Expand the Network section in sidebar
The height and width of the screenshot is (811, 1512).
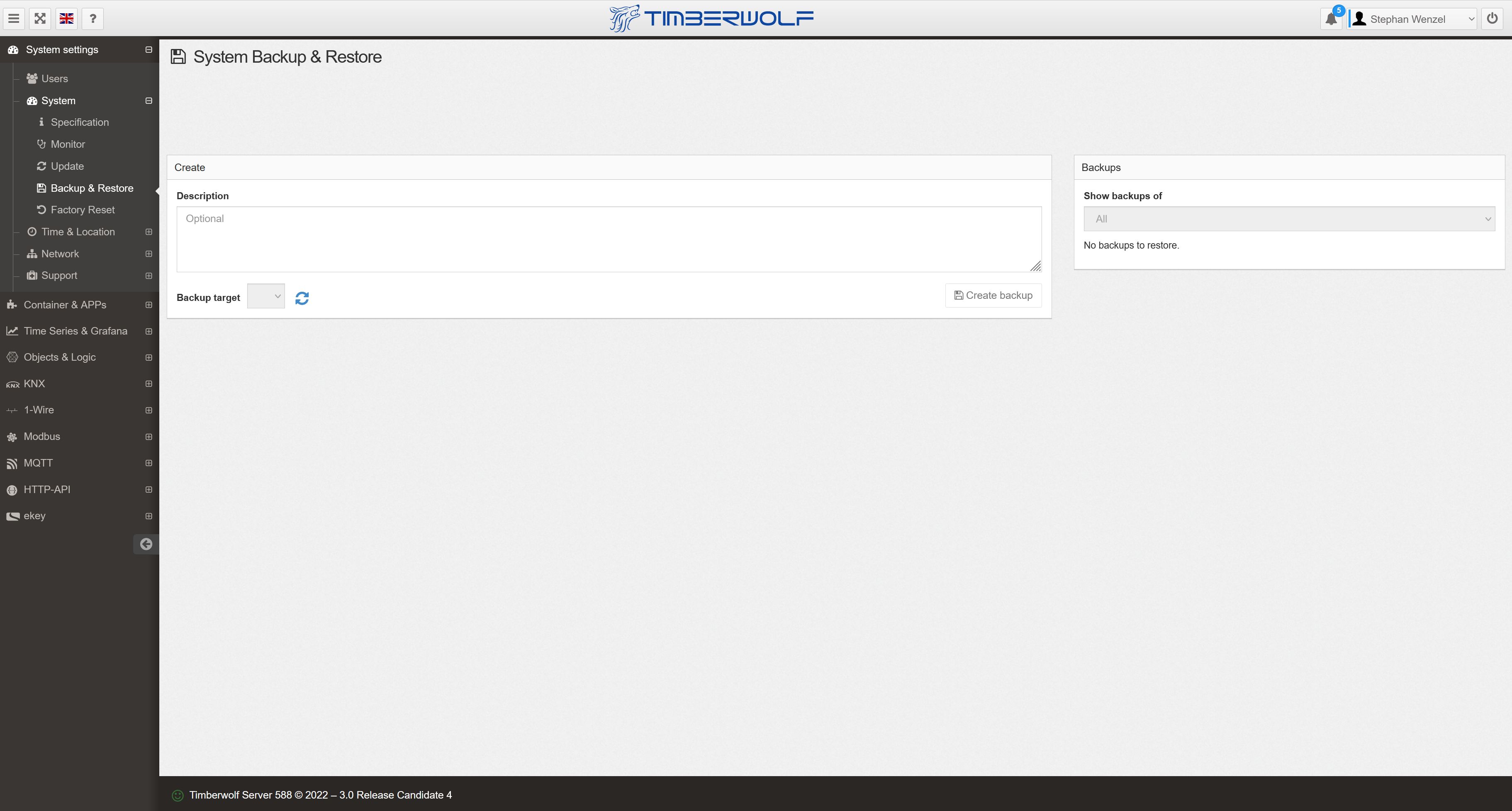point(148,253)
